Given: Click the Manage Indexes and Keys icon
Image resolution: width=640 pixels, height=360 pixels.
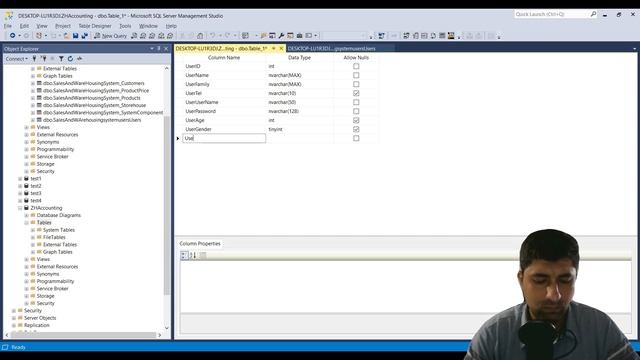Looking at the screenshot, I should coord(415,36).
